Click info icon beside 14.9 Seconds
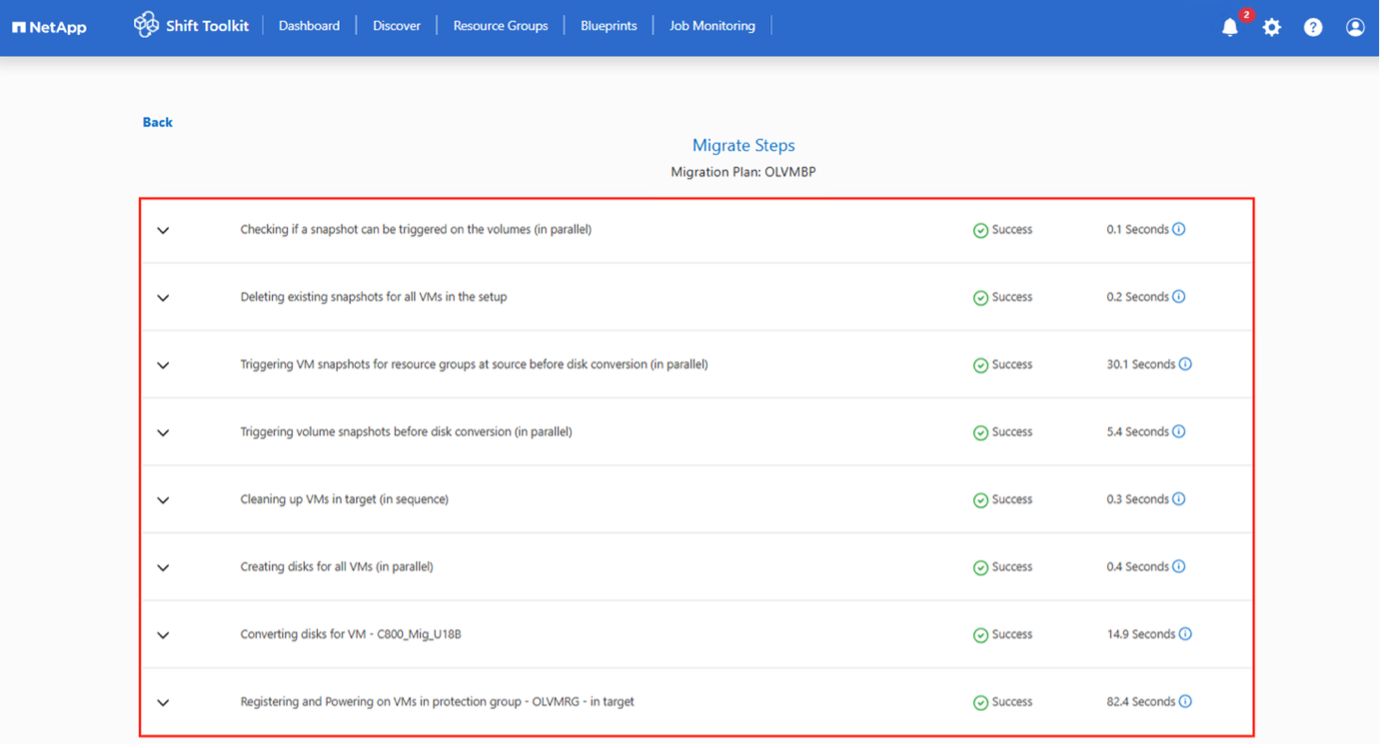 [x=1185, y=634]
